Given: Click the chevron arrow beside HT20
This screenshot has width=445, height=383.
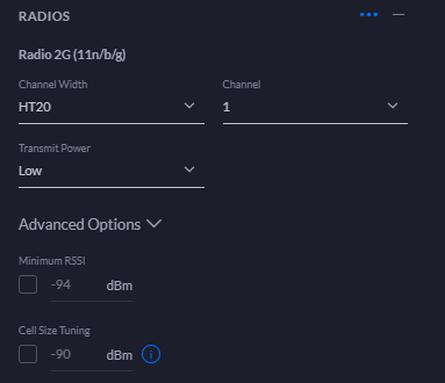Looking at the screenshot, I should click(189, 106).
